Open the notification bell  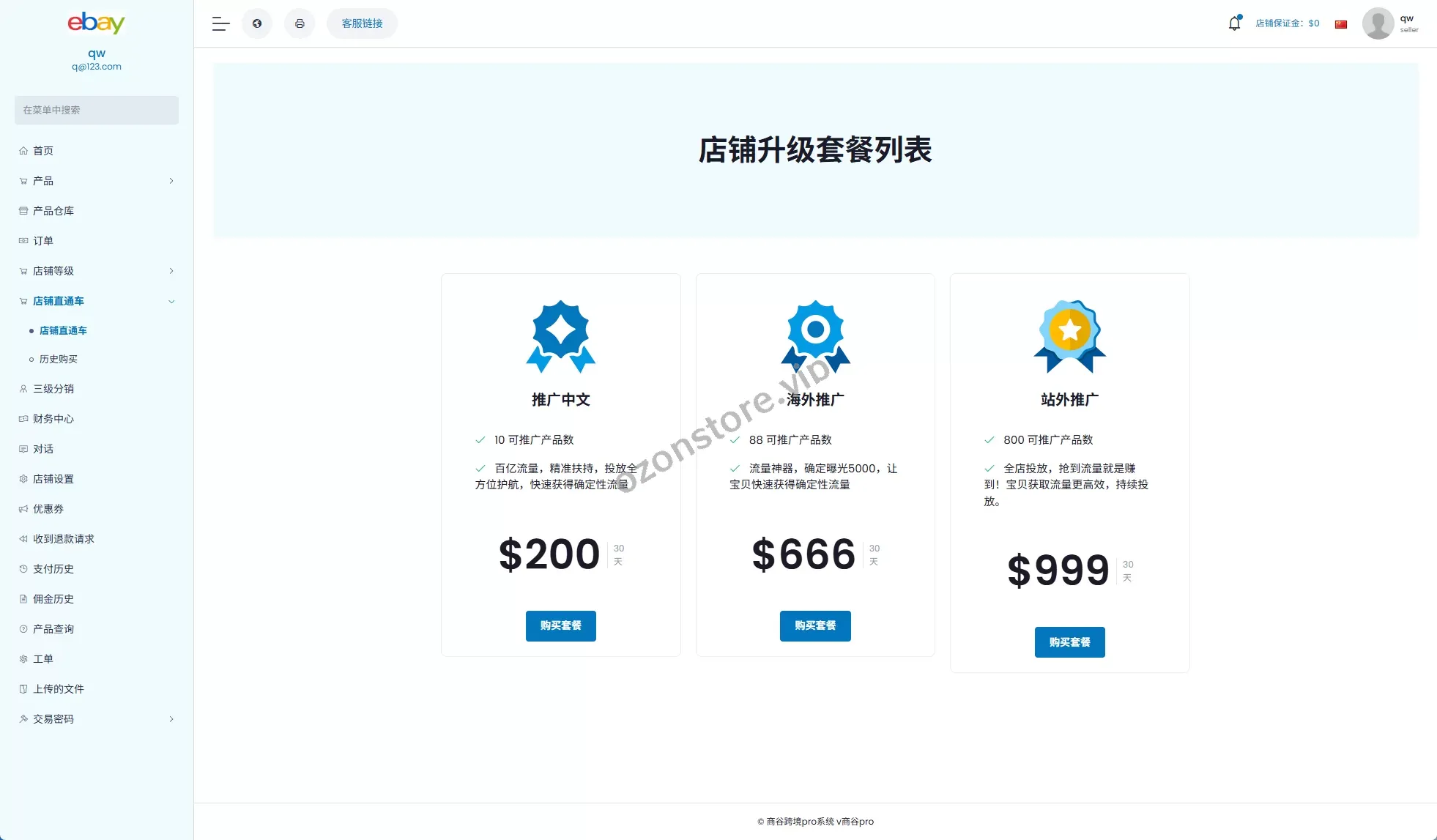[x=1234, y=23]
